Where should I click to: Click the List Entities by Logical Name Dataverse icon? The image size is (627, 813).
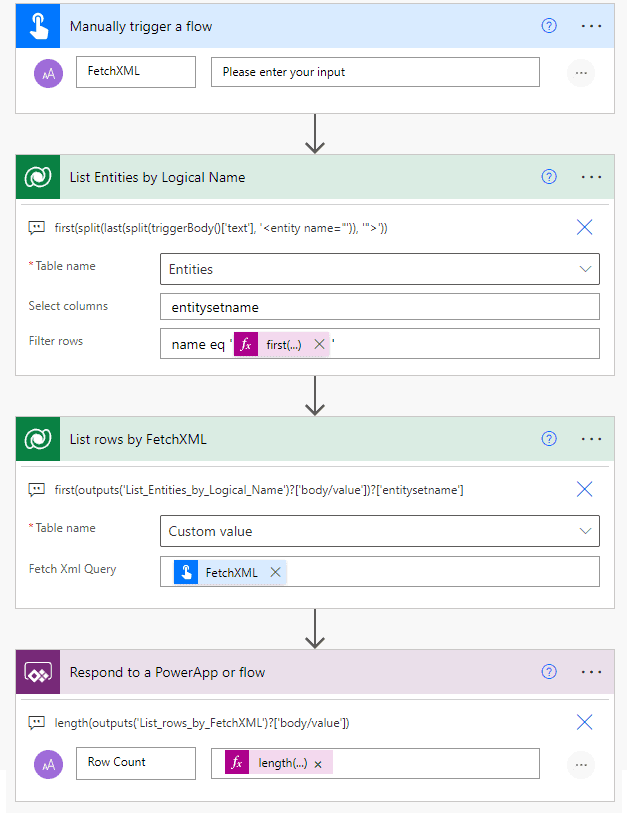[39, 177]
